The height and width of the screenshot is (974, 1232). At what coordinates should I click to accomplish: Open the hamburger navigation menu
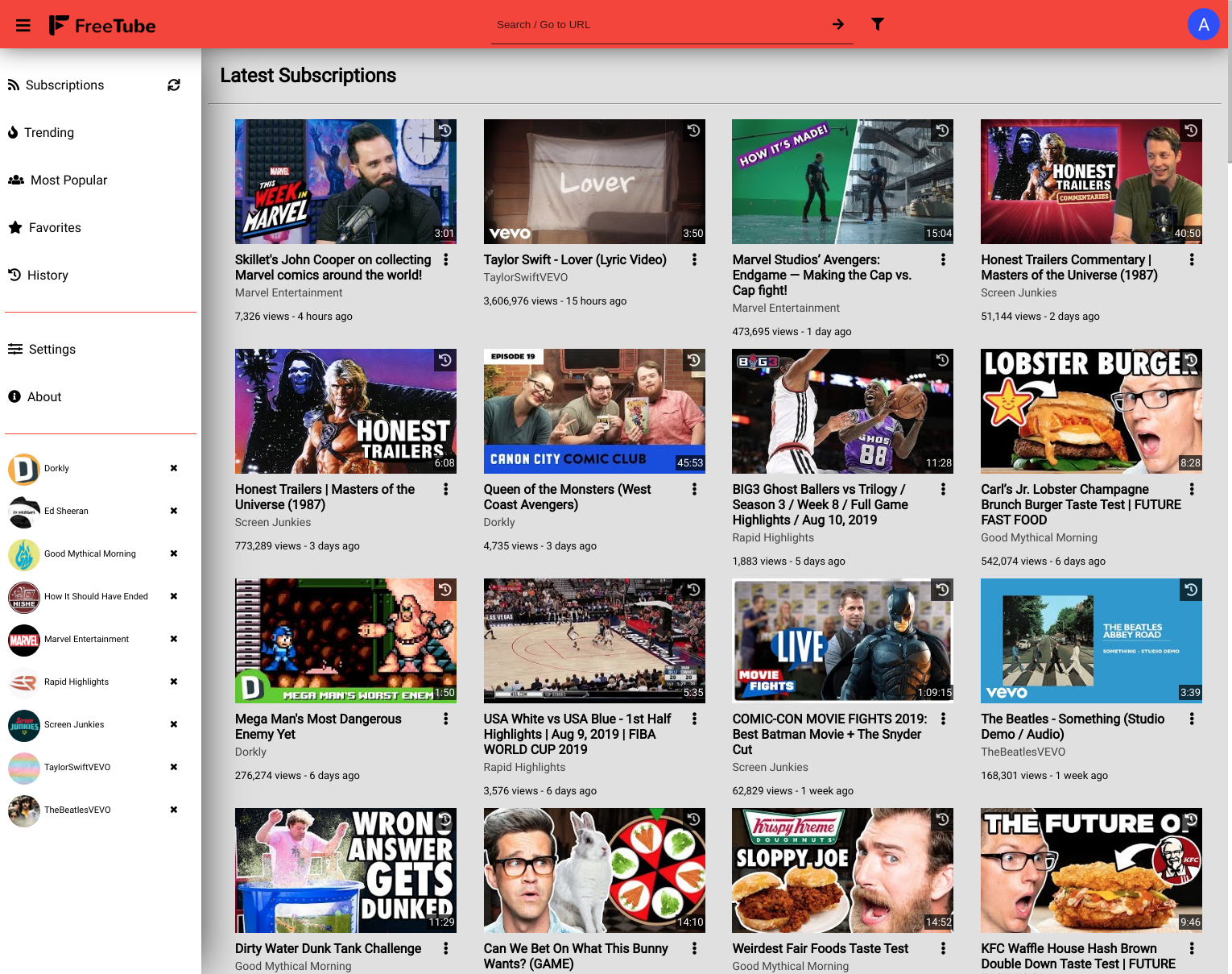pyautogui.click(x=23, y=24)
